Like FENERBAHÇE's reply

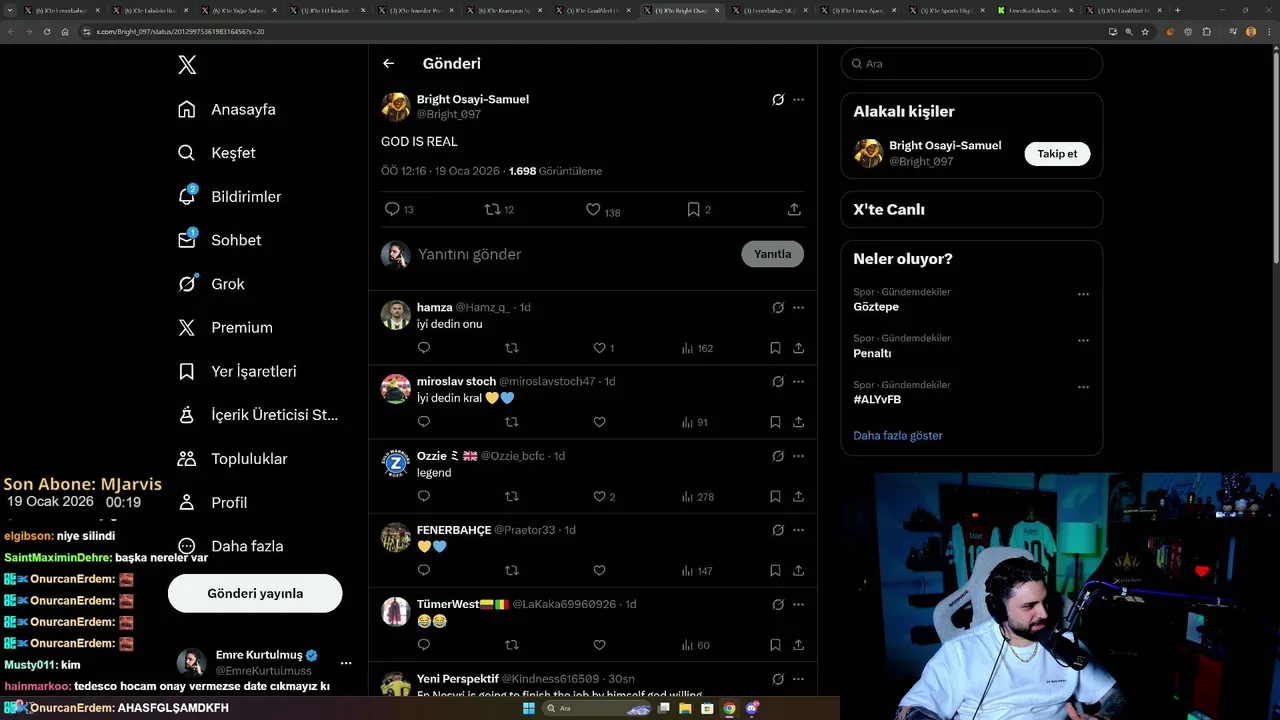[x=599, y=570]
